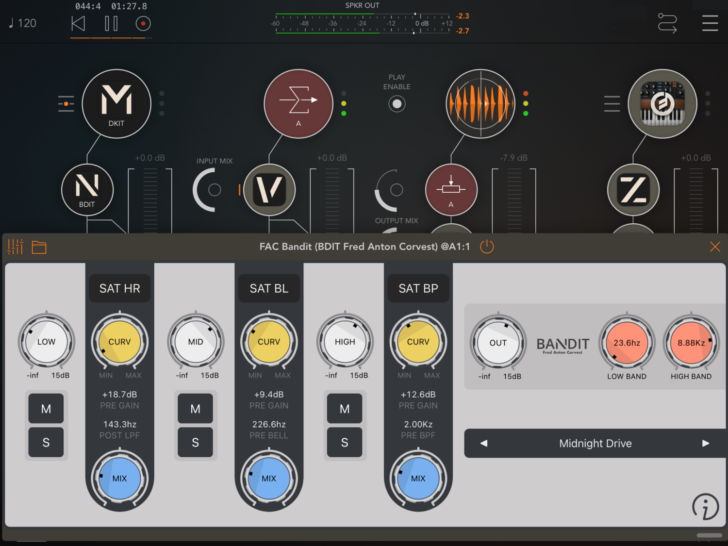Go to previous preset arrow
728x546 pixels.
click(483, 443)
